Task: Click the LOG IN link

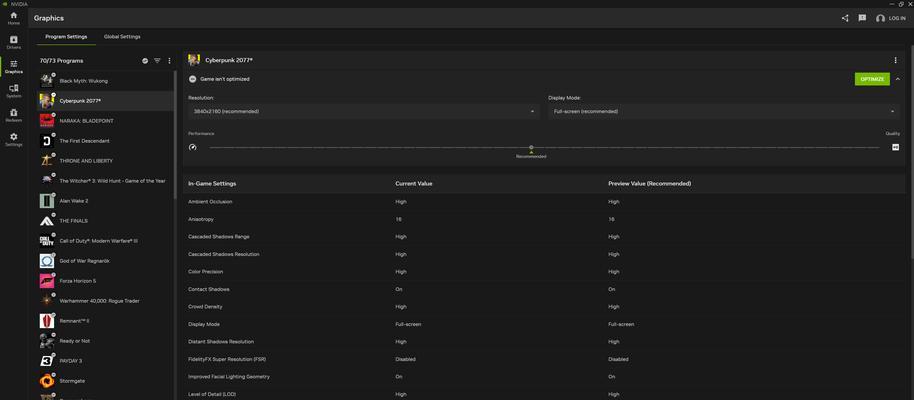Action: coord(897,19)
